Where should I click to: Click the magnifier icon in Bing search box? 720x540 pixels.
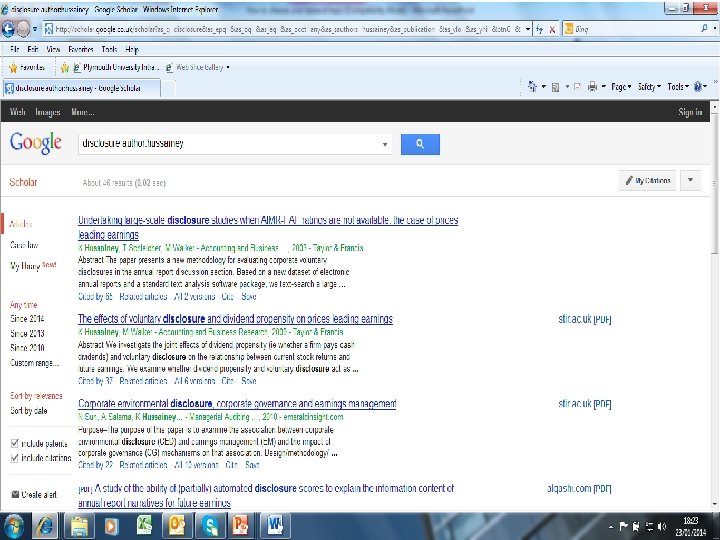coord(704,28)
